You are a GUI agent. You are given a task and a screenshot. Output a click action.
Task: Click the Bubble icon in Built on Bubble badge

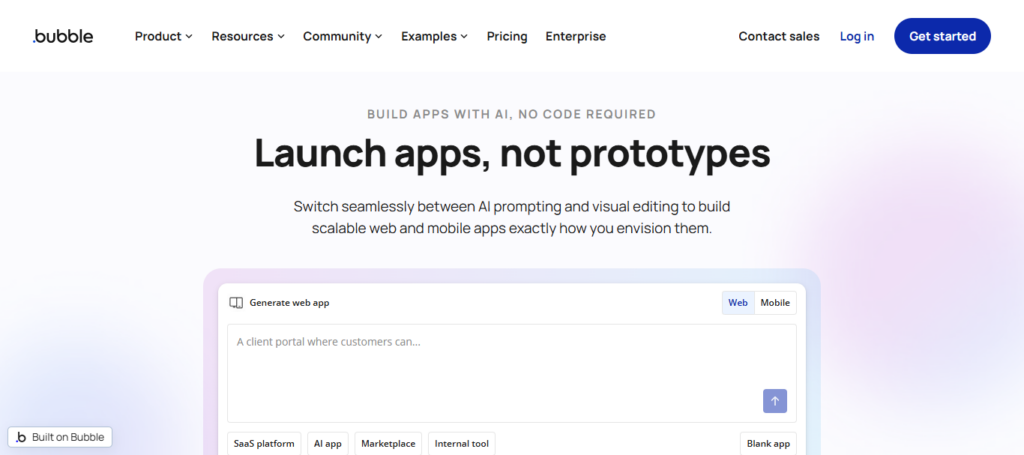pos(21,437)
